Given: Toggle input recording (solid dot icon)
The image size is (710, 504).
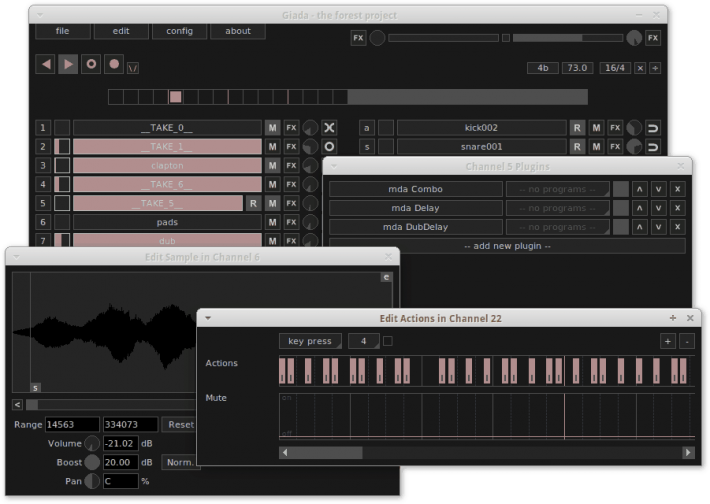Looking at the screenshot, I should 114,64.
